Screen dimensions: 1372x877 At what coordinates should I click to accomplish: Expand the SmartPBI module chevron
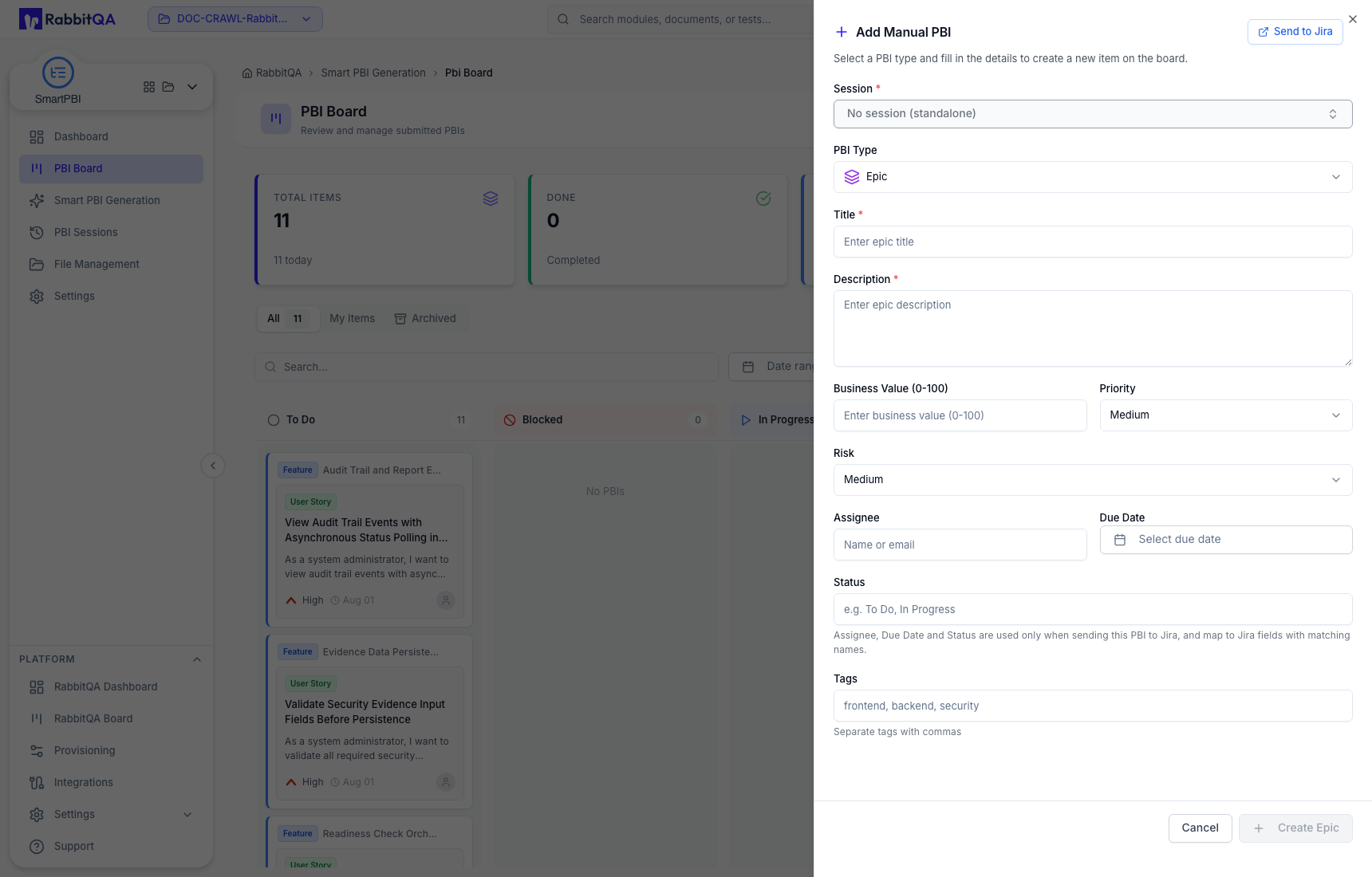(x=192, y=87)
